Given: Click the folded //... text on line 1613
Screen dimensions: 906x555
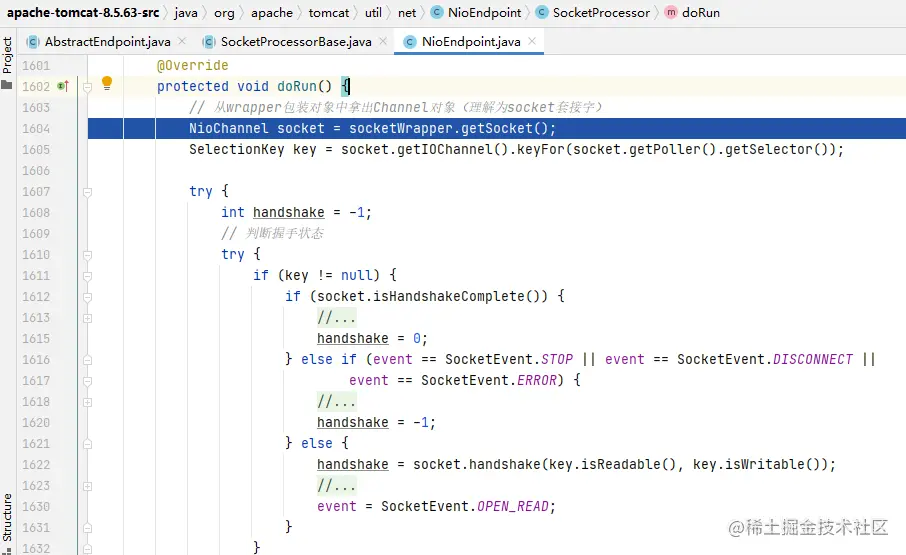Looking at the screenshot, I should point(336,318).
